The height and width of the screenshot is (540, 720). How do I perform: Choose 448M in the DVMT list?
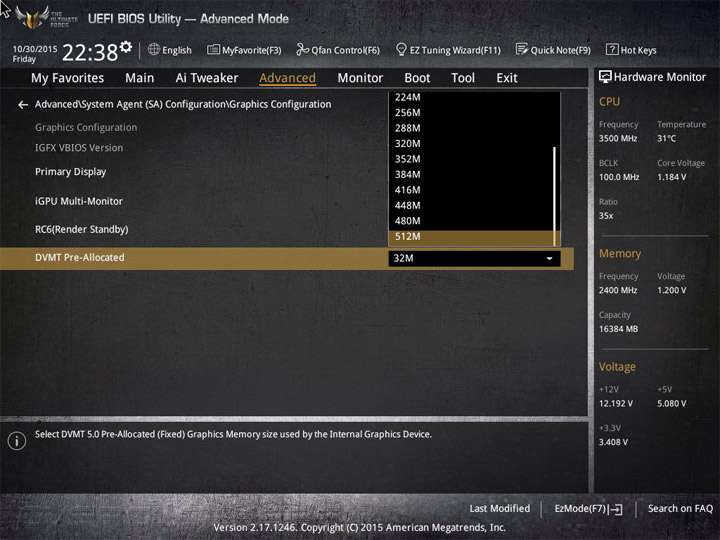471,205
